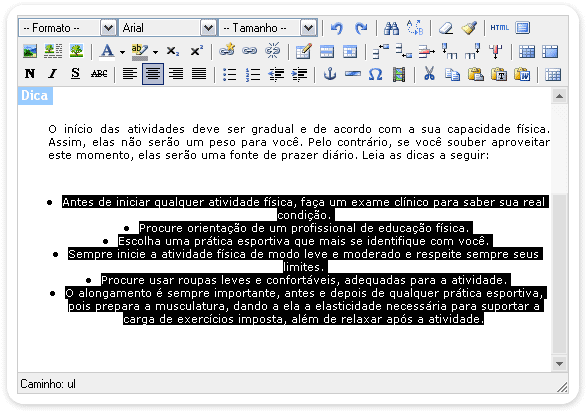Click the Undo arrow icon
Viewport: 587px width, 413px height.
[x=337, y=28]
